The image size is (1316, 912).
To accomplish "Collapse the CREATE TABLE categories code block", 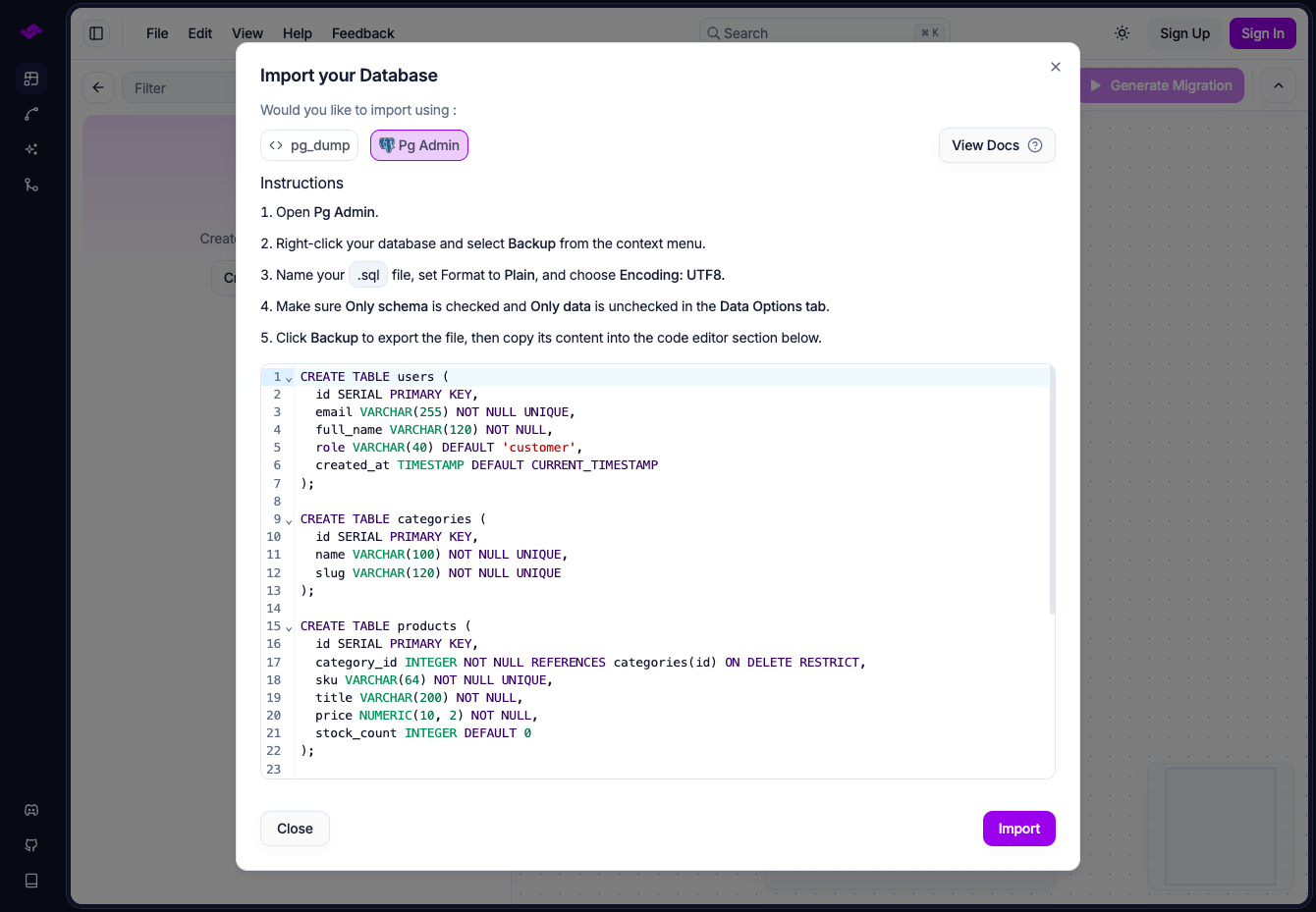I will (289, 520).
